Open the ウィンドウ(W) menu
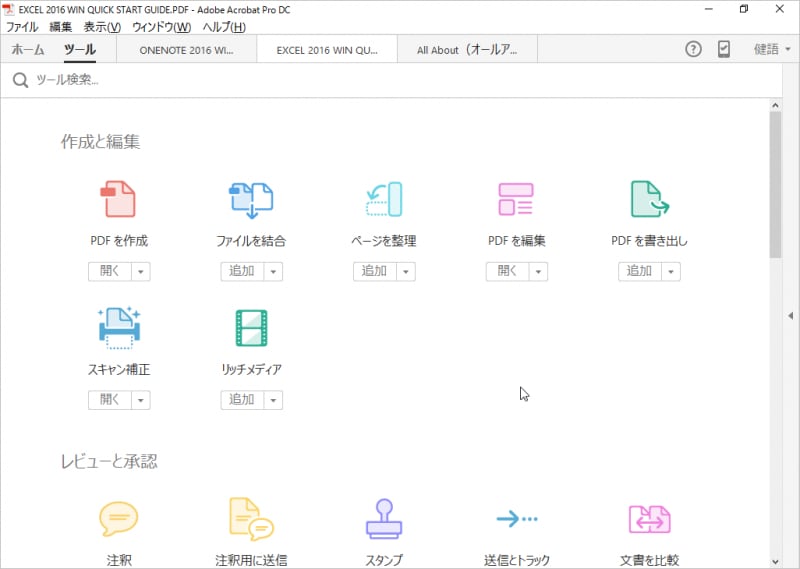 161,27
